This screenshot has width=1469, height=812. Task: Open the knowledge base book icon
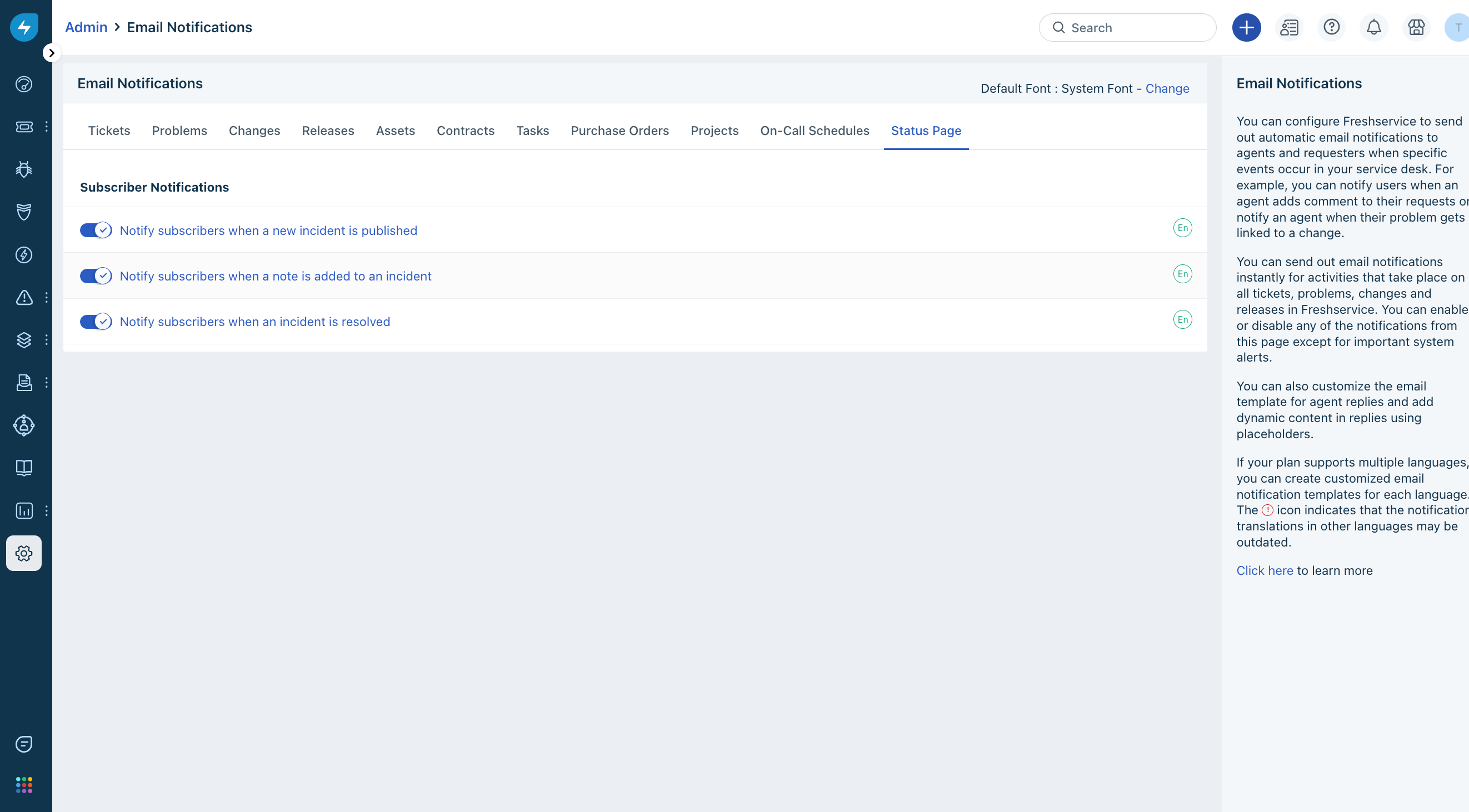point(24,468)
